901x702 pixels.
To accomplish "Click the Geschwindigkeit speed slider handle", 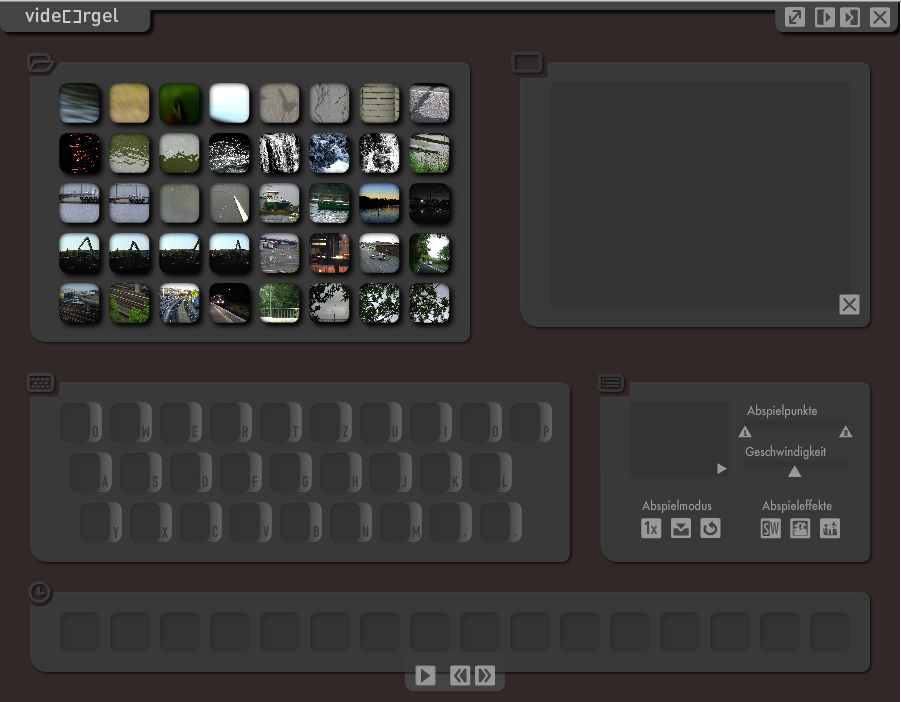I will pyautogui.click(x=794, y=471).
